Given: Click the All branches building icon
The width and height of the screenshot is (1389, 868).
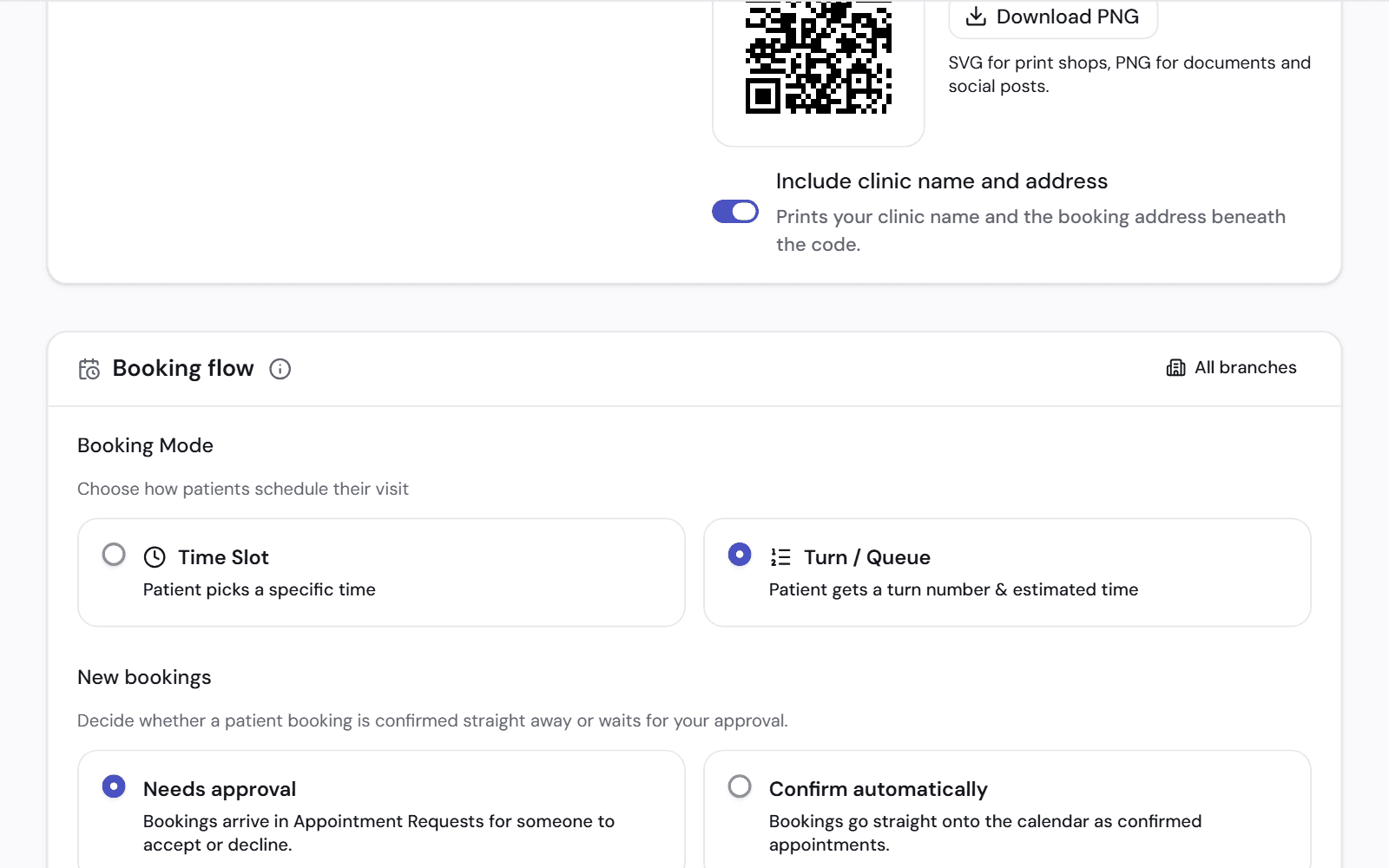Looking at the screenshot, I should point(1175,368).
